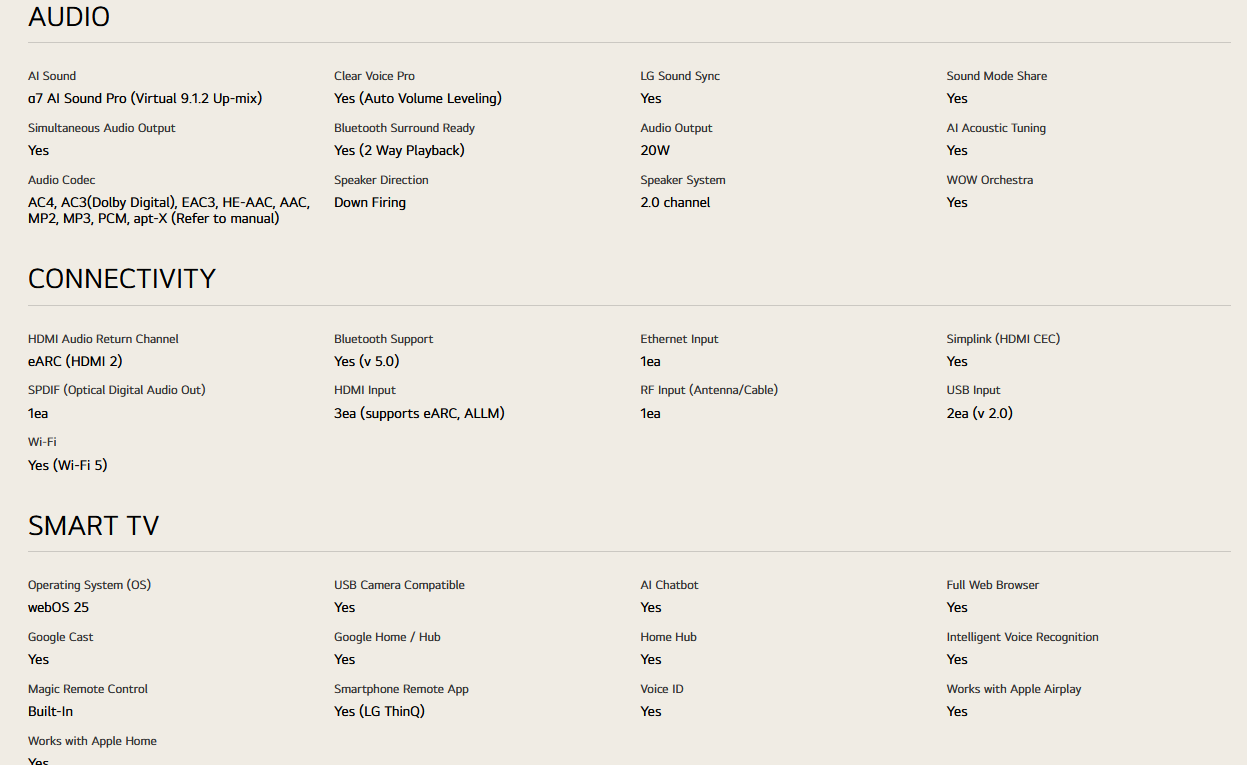1247x765 pixels.
Task: Click the webOS 25 operating system value
Action: (x=58, y=607)
